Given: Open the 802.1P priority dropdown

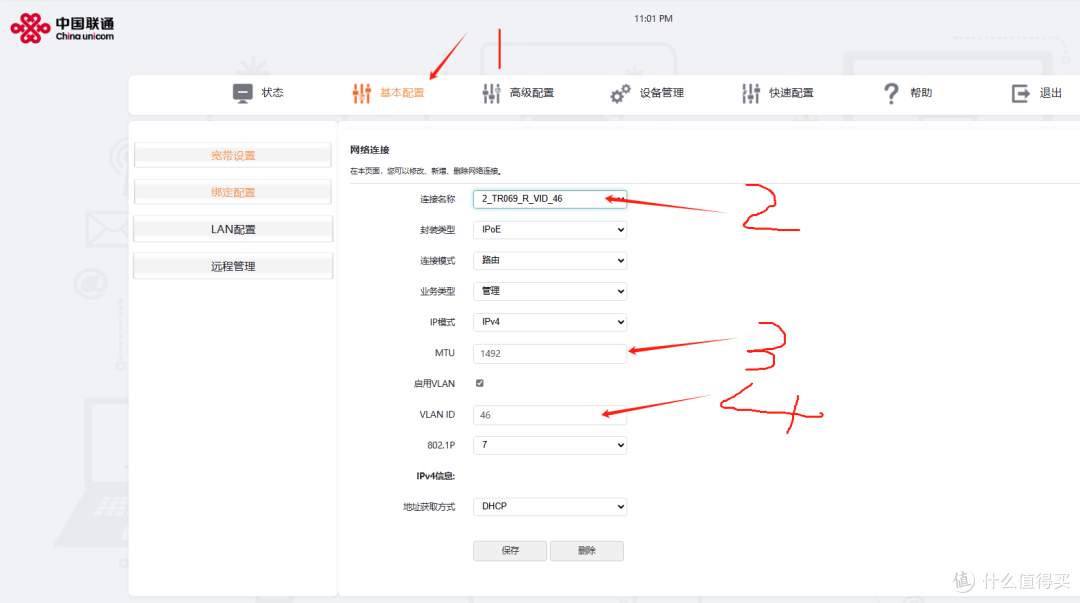Looking at the screenshot, I should (550, 445).
